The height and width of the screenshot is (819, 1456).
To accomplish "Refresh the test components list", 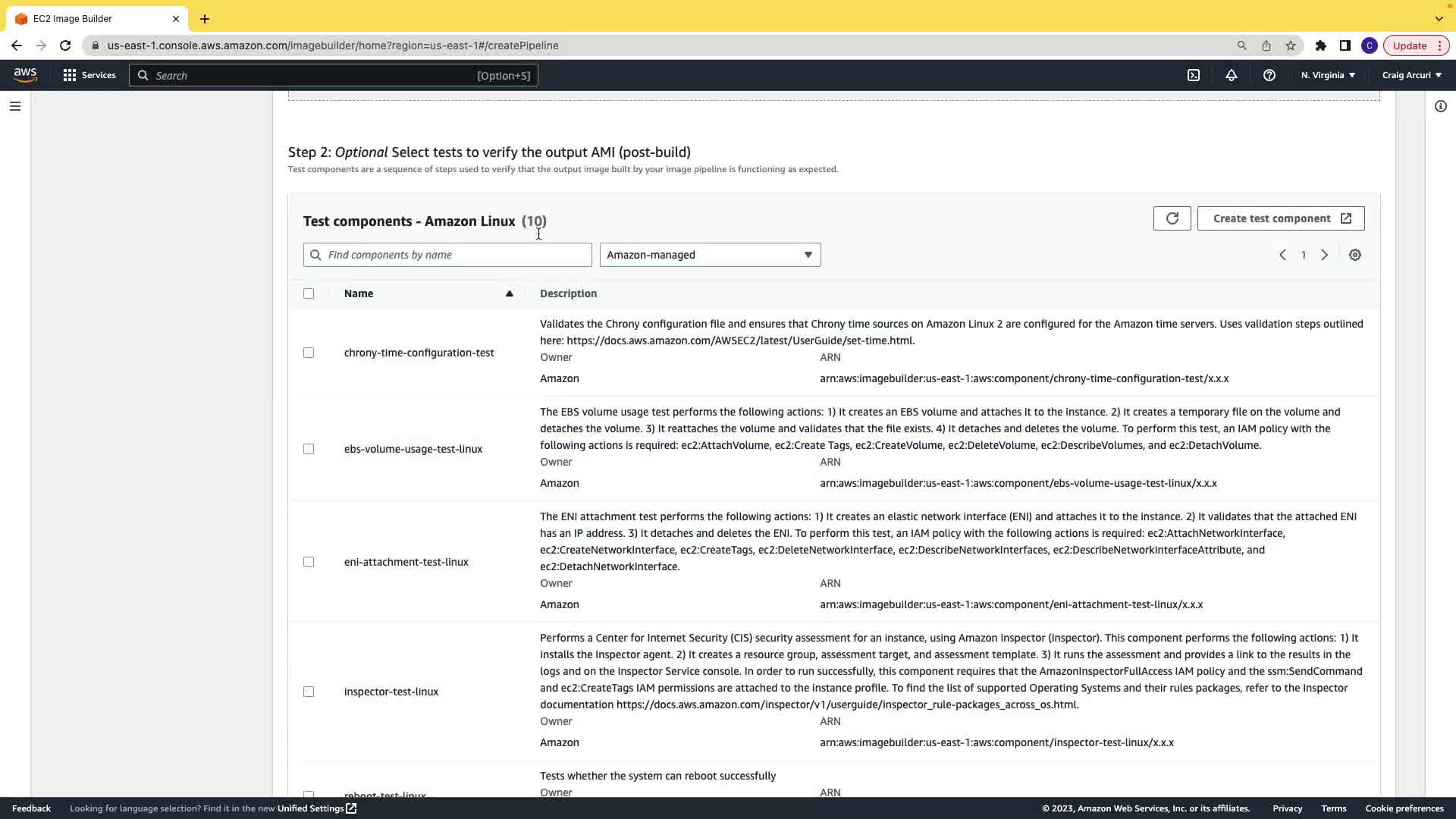I will point(1172,218).
